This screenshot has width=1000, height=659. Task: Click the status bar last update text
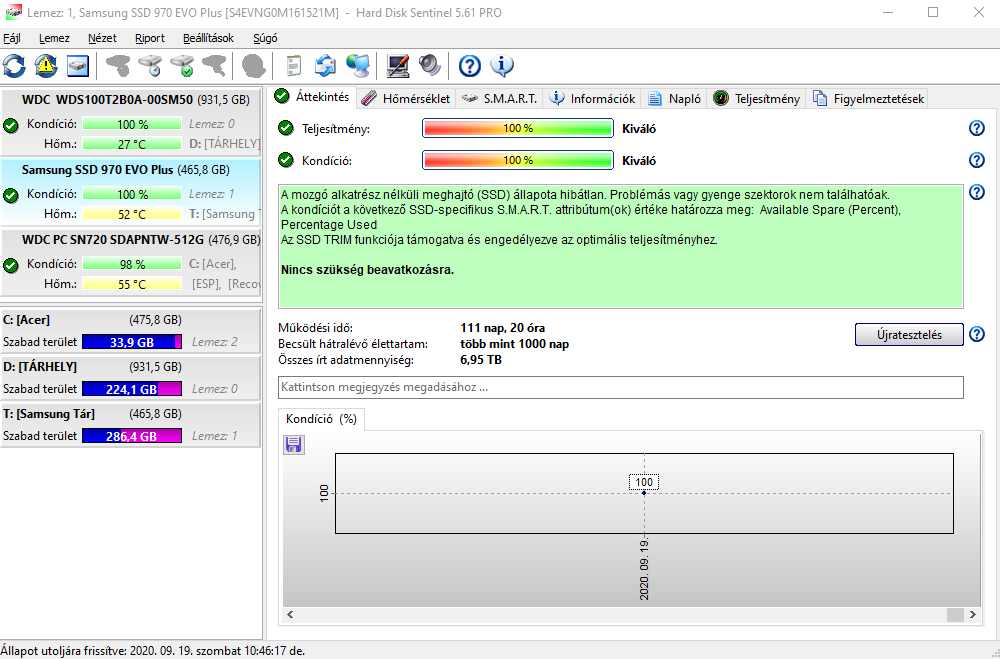coord(153,651)
